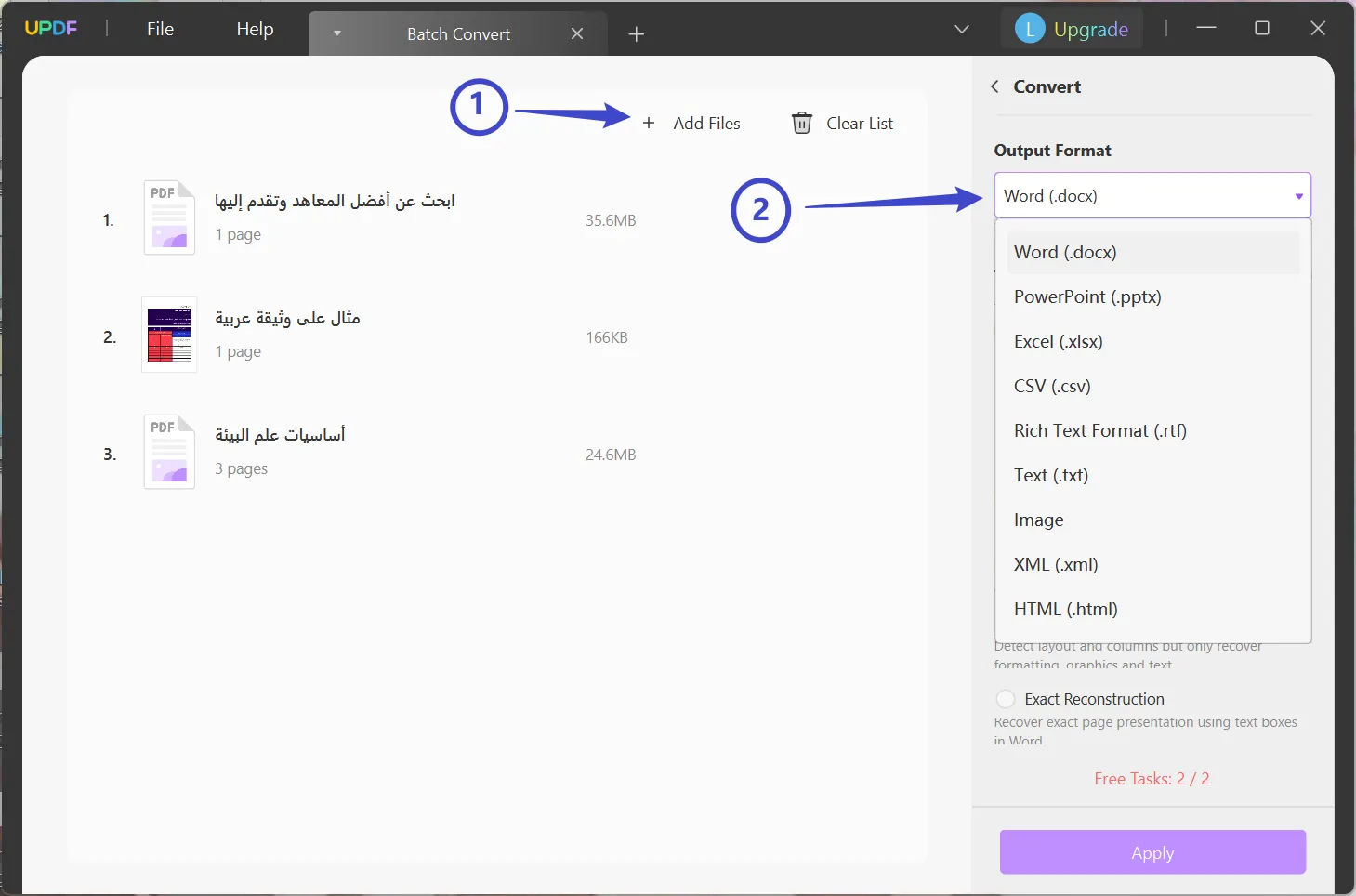The image size is (1356, 896).
Task: Open the dropdown chevron left of Upgrade
Action: (x=961, y=29)
